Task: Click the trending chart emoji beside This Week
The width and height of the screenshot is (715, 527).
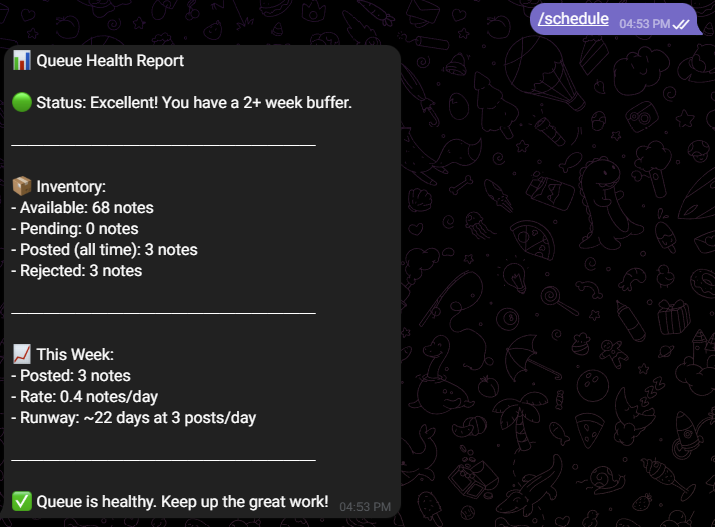Action: (x=22, y=354)
